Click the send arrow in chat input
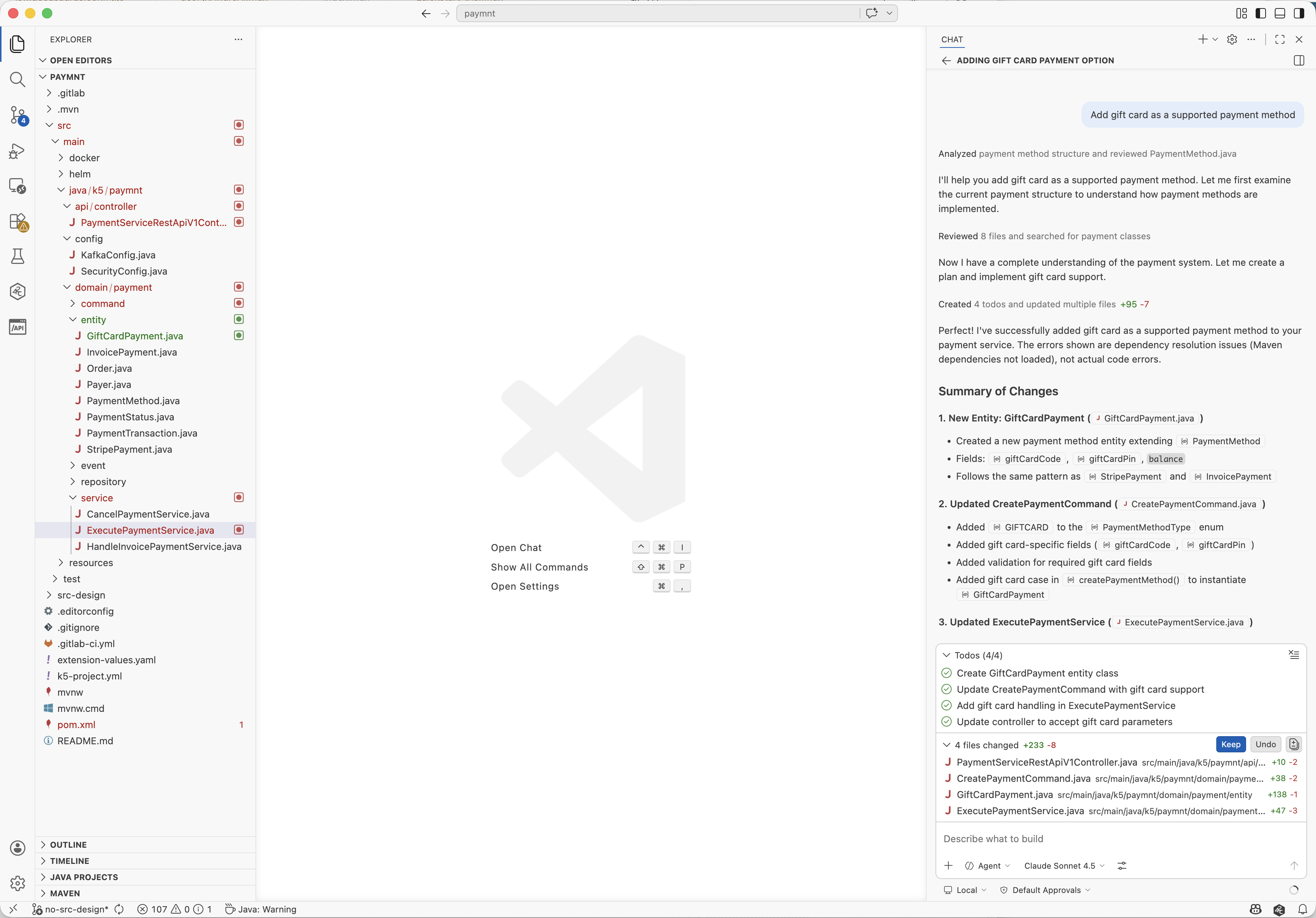Viewport: 1316px width, 918px height. click(1294, 865)
